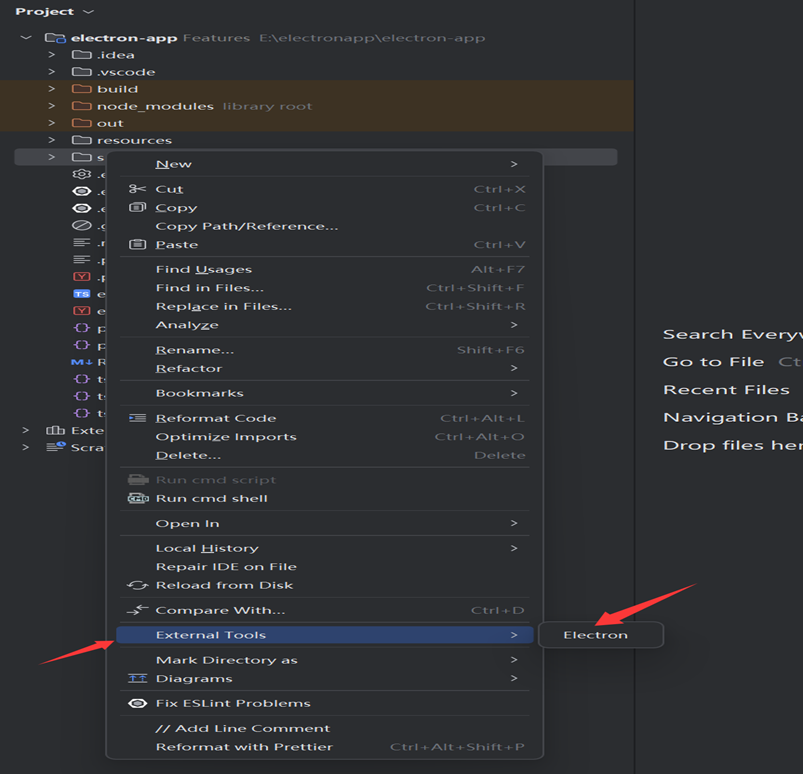This screenshot has width=803, height=774.
Task: Click the Copy icon in context menu
Action: tap(138, 208)
